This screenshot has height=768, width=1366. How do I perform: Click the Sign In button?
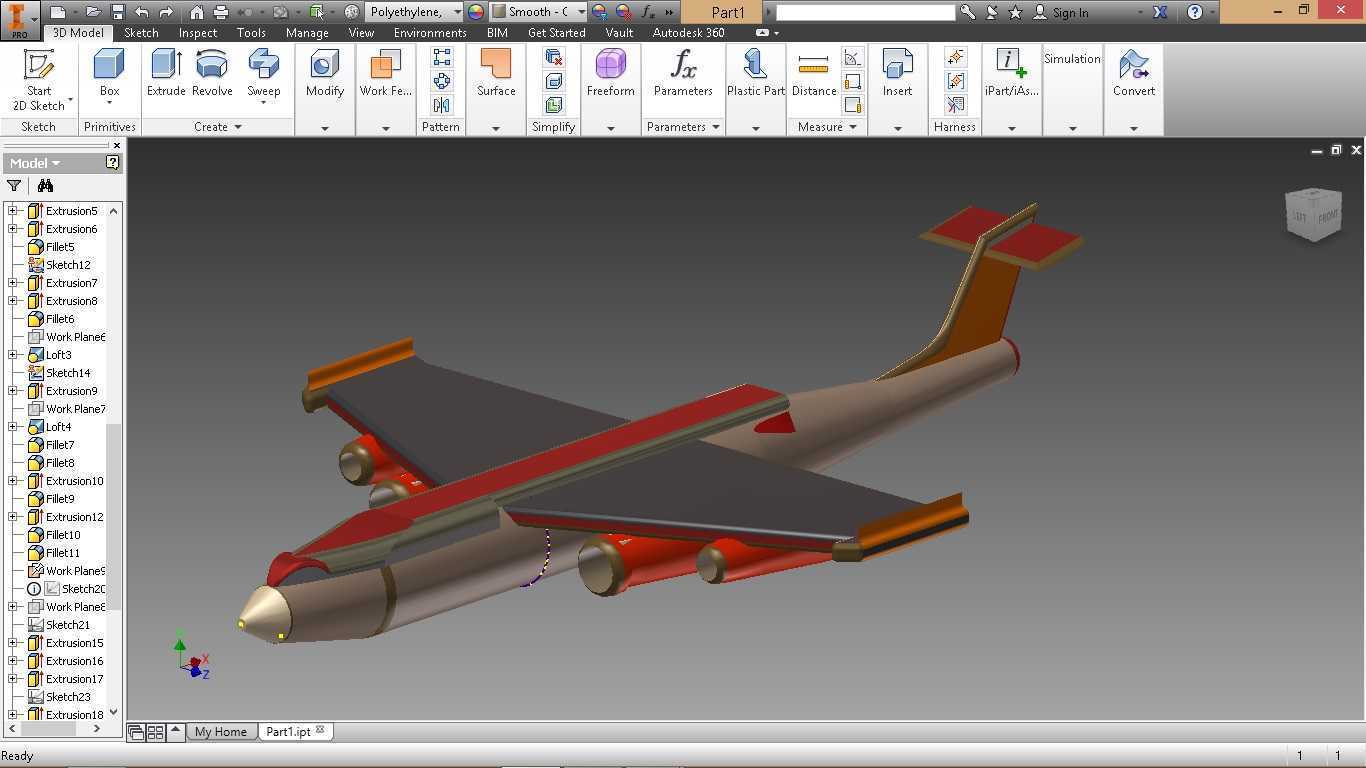[1061, 12]
